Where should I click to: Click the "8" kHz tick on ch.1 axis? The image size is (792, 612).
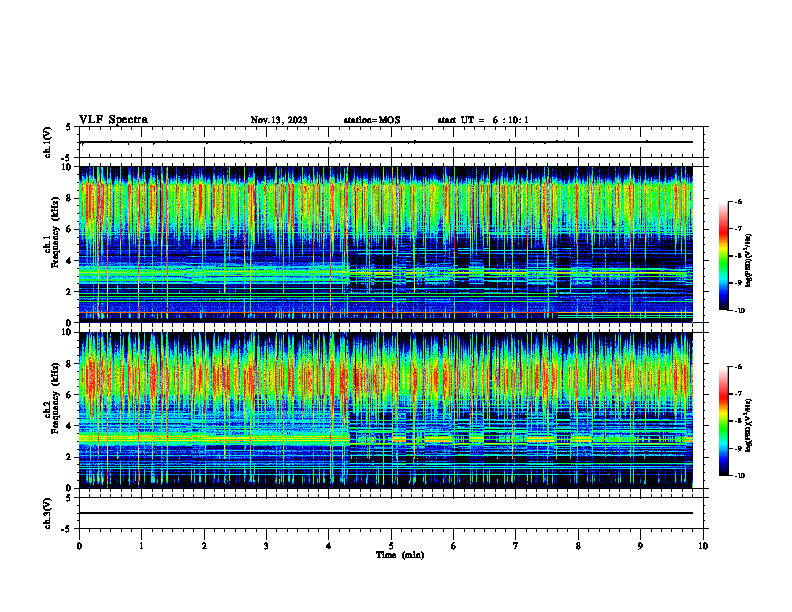70,198
